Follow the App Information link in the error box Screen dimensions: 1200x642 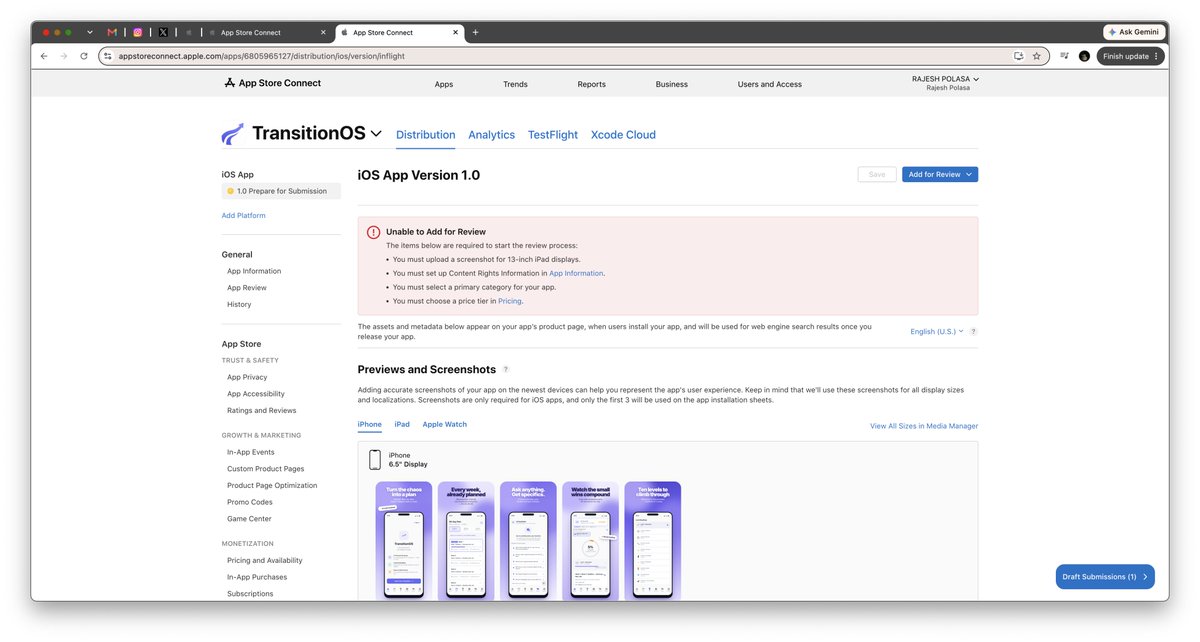576,273
